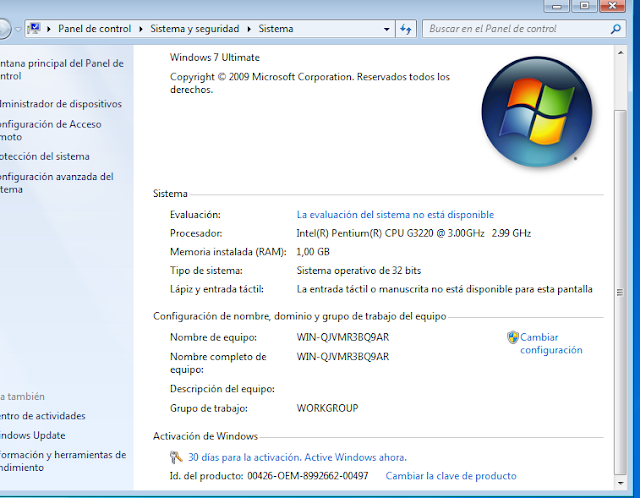Select the Sistema y seguridad breadcrumb

[x=195, y=29]
